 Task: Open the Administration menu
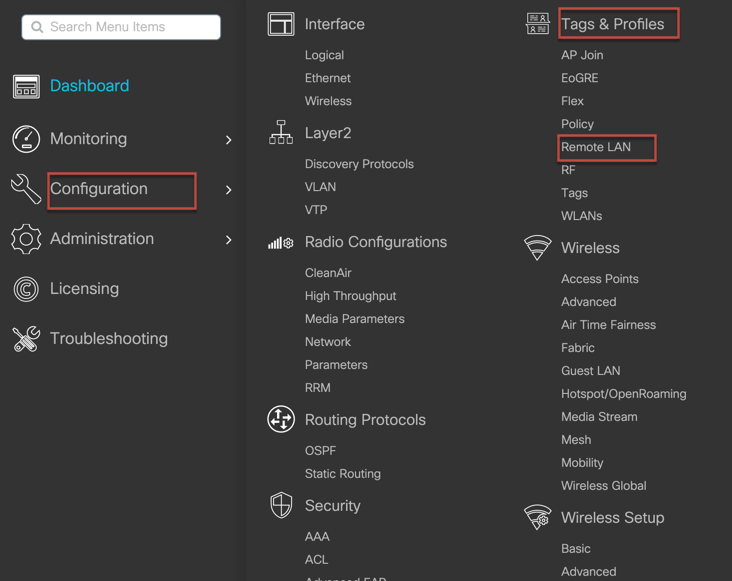(x=102, y=239)
